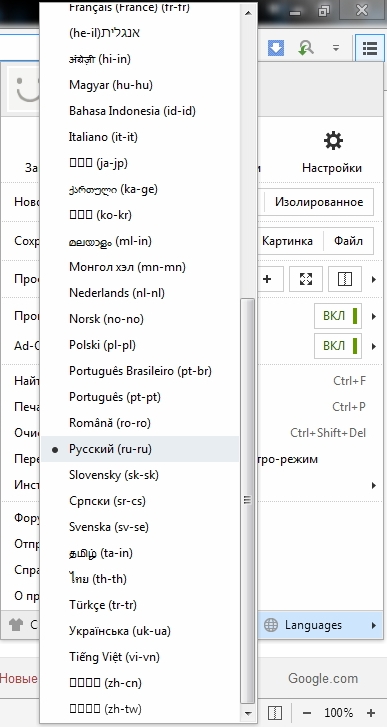Expand the view options arrow
This screenshot has height=727, width=387.
click(374, 279)
